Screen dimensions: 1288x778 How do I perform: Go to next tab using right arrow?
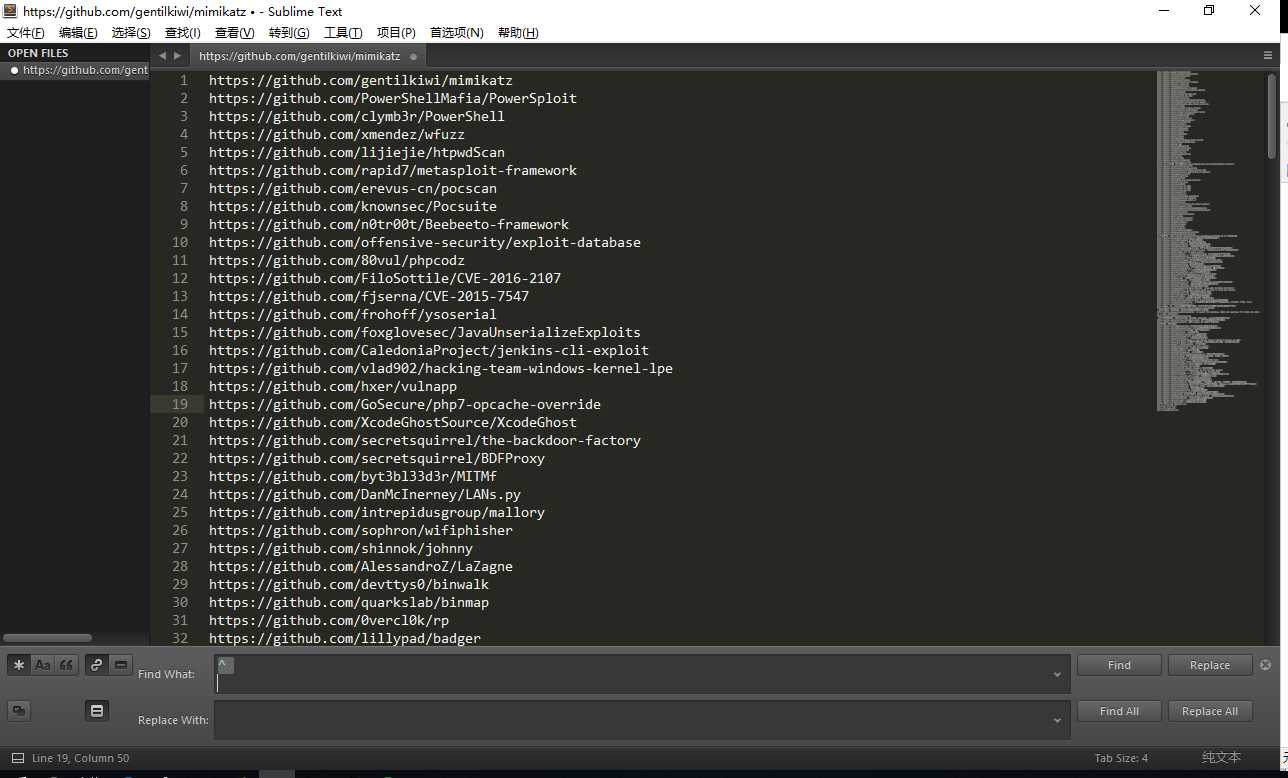(177, 56)
